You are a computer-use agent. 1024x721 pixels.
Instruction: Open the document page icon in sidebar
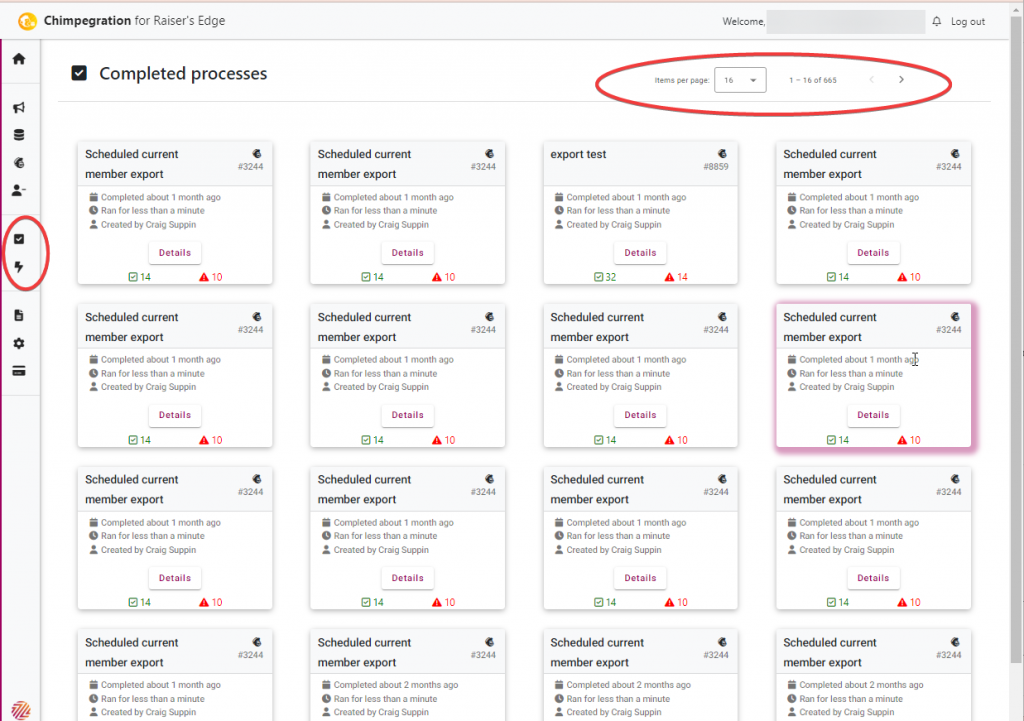coord(19,315)
